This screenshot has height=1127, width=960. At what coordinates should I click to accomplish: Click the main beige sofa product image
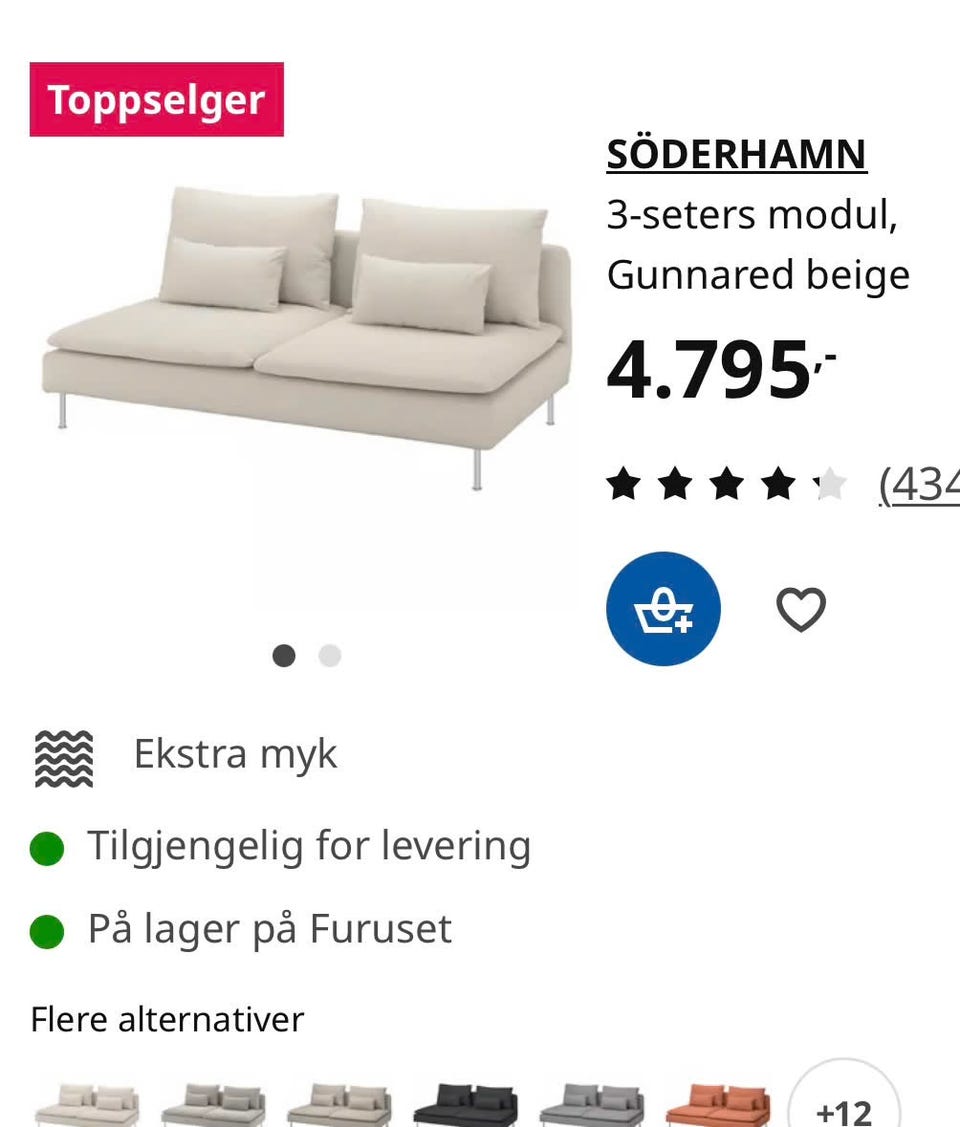coord(307,330)
